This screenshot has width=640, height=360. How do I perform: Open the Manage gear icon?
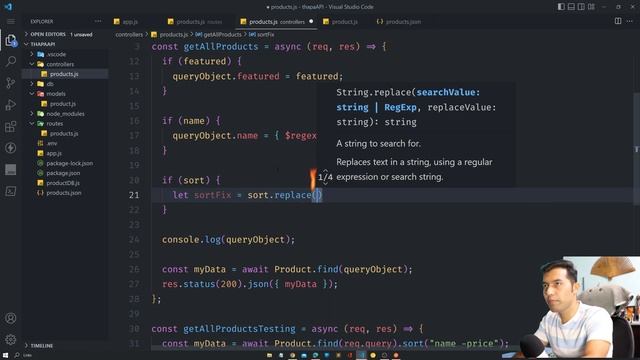coord(11,339)
